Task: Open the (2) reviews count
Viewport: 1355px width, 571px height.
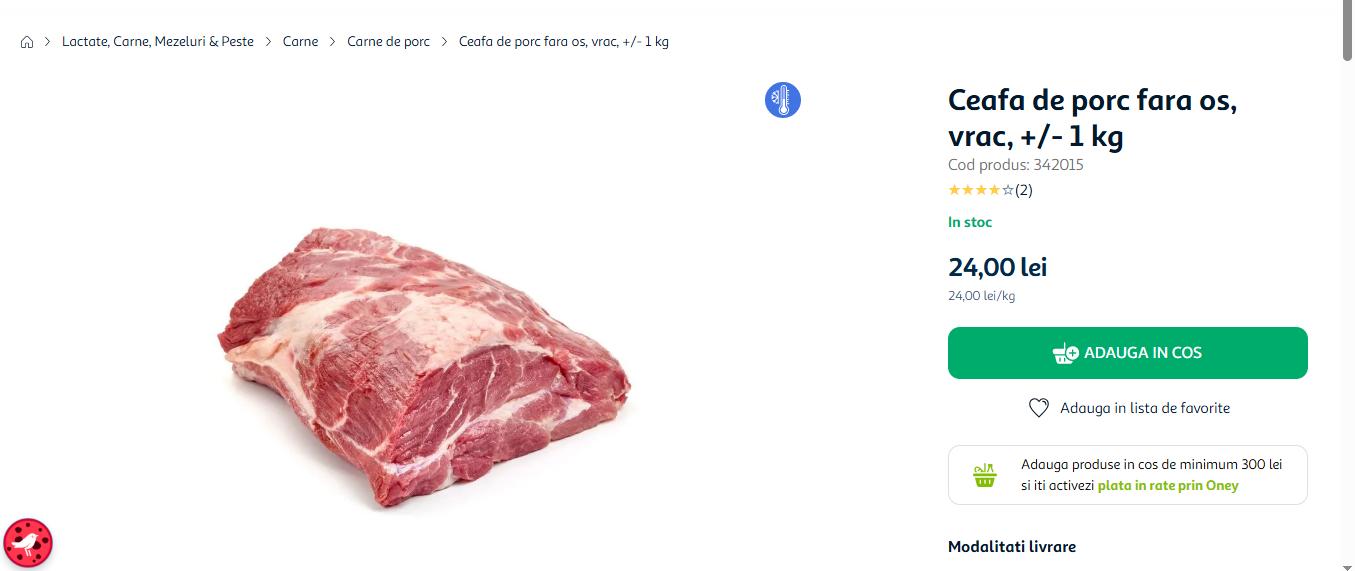Action: pyautogui.click(x=1024, y=190)
